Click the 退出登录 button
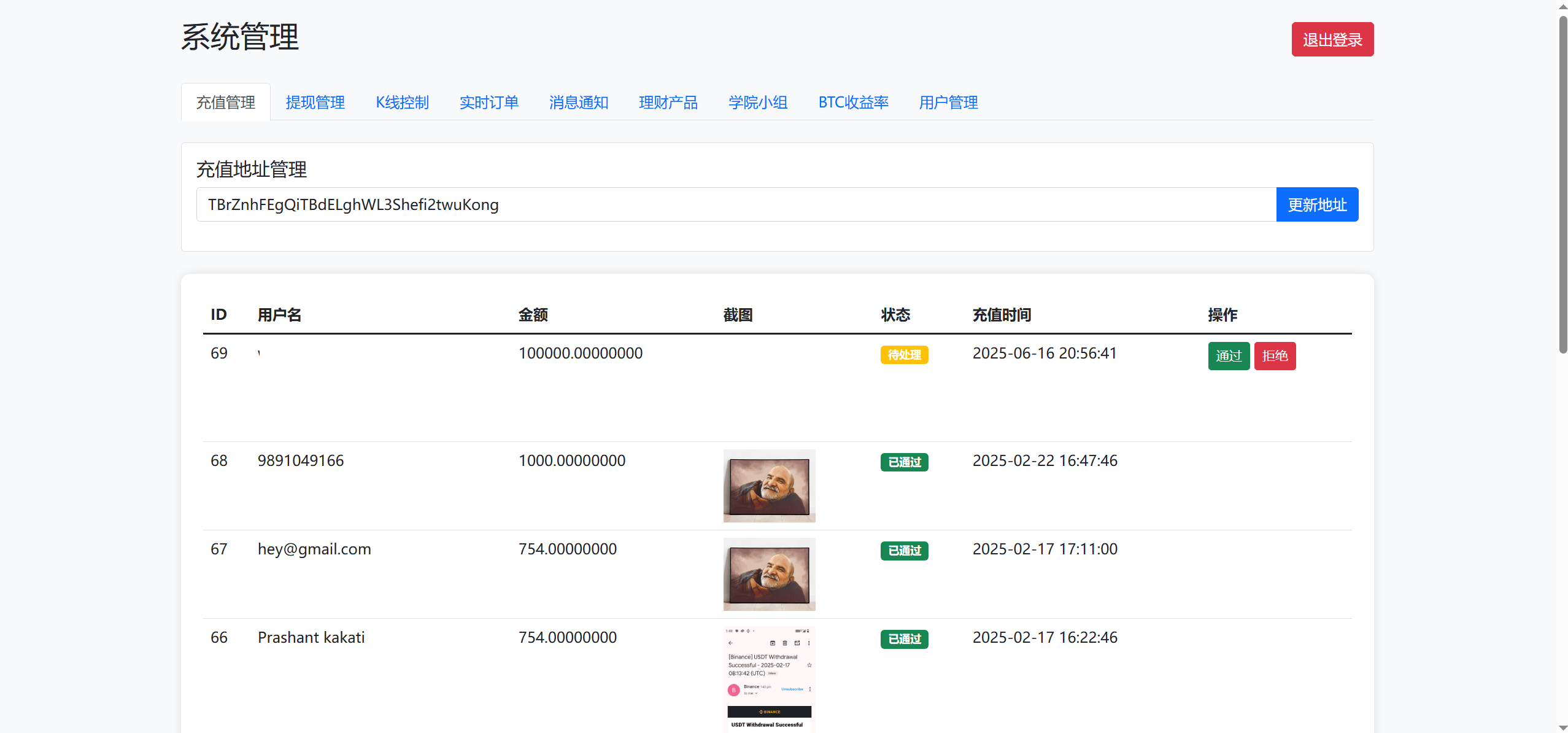 click(x=1332, y=39)
